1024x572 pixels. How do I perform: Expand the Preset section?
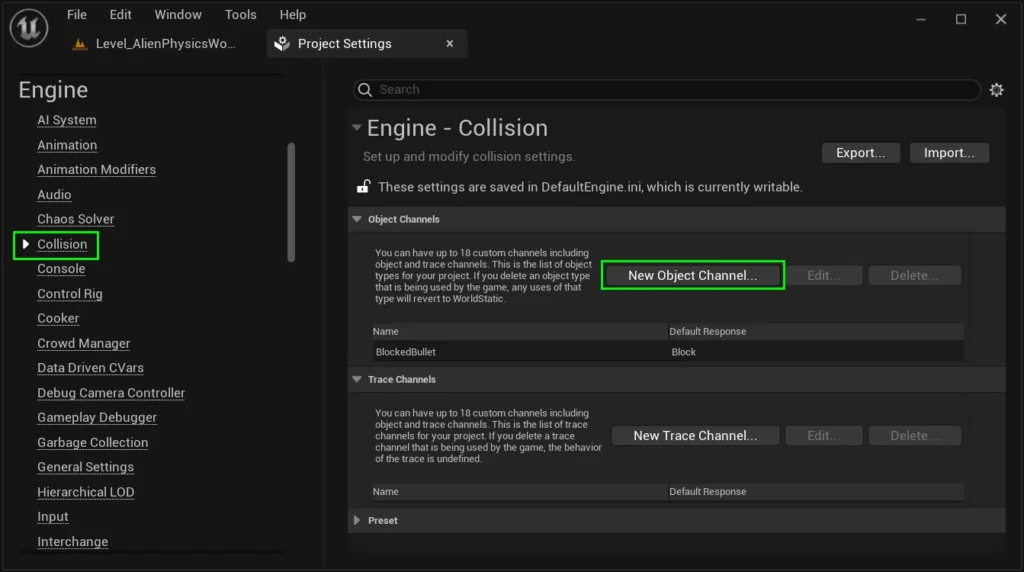tap(357, 520)
